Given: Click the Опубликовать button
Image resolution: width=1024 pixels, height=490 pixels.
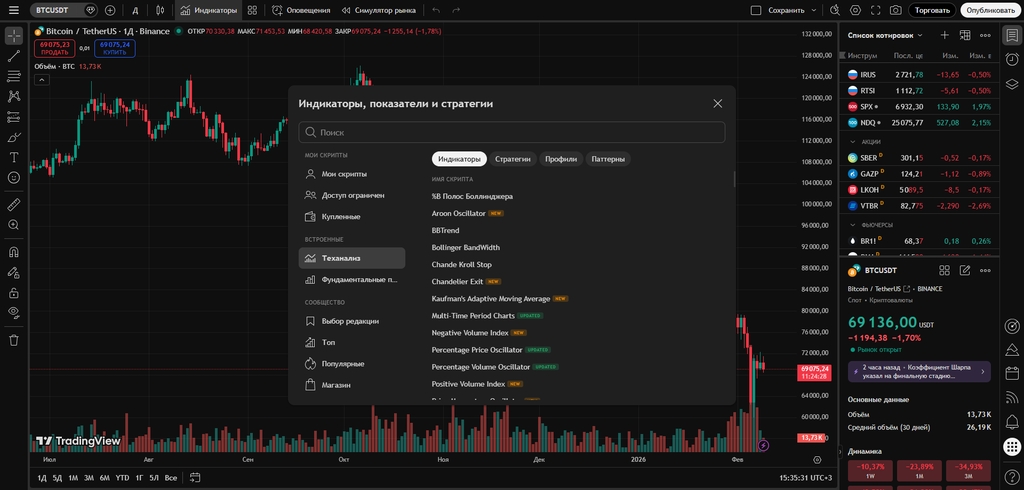Looking at the screenshot, I should (x=991, y=10).
